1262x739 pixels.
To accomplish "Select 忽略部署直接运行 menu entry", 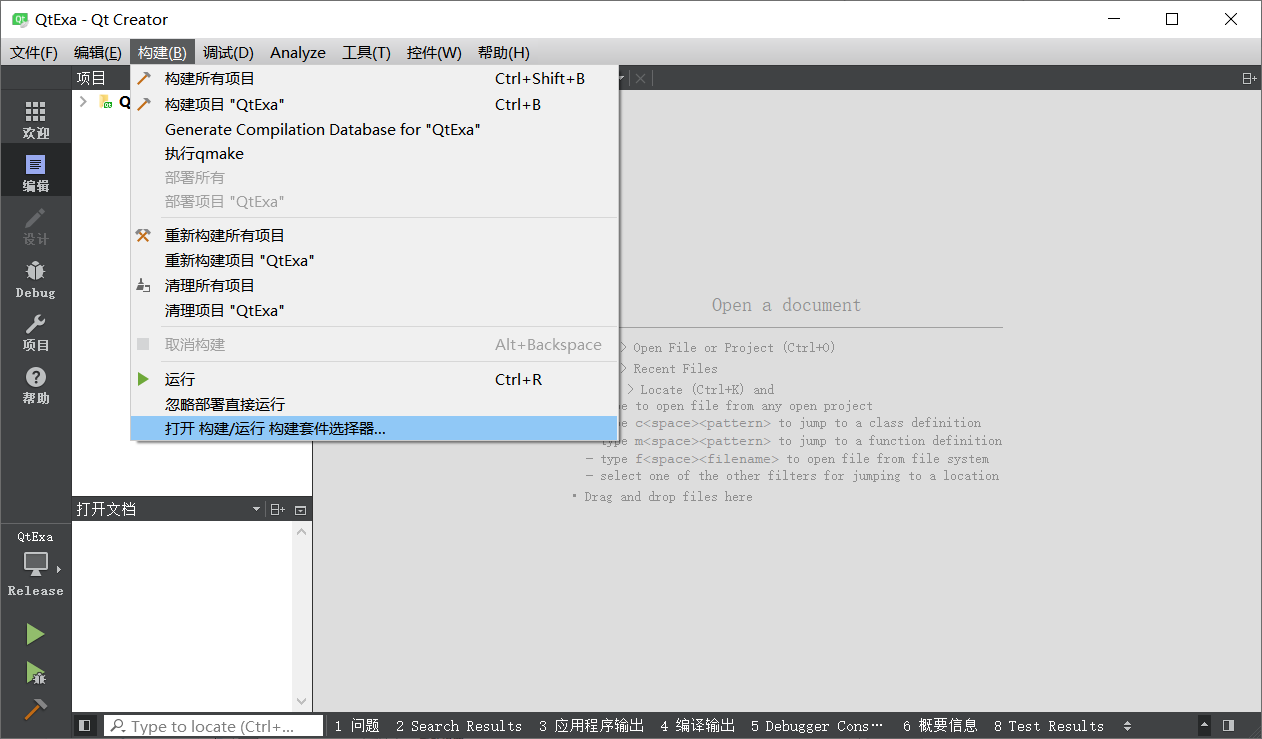I will (x=374, y=405).
